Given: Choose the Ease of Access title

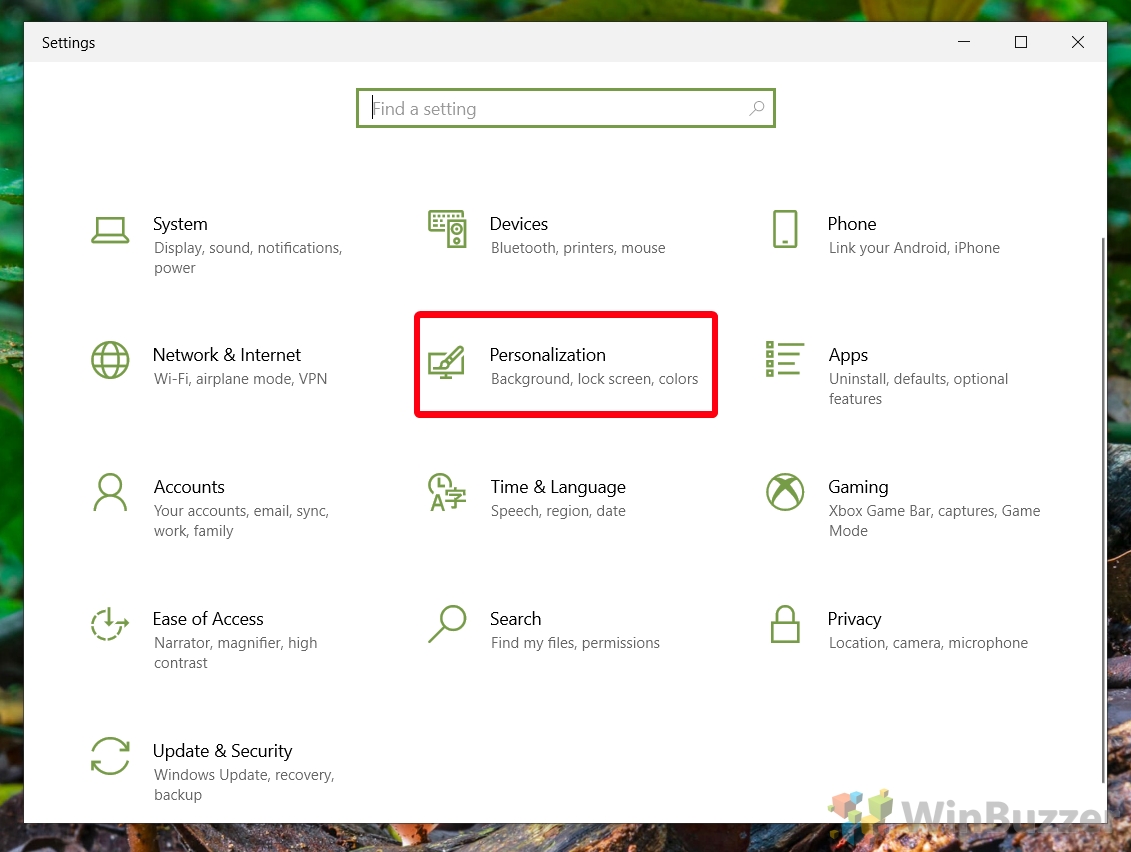Looking at the screenshot, I should [x=208, y=619].
